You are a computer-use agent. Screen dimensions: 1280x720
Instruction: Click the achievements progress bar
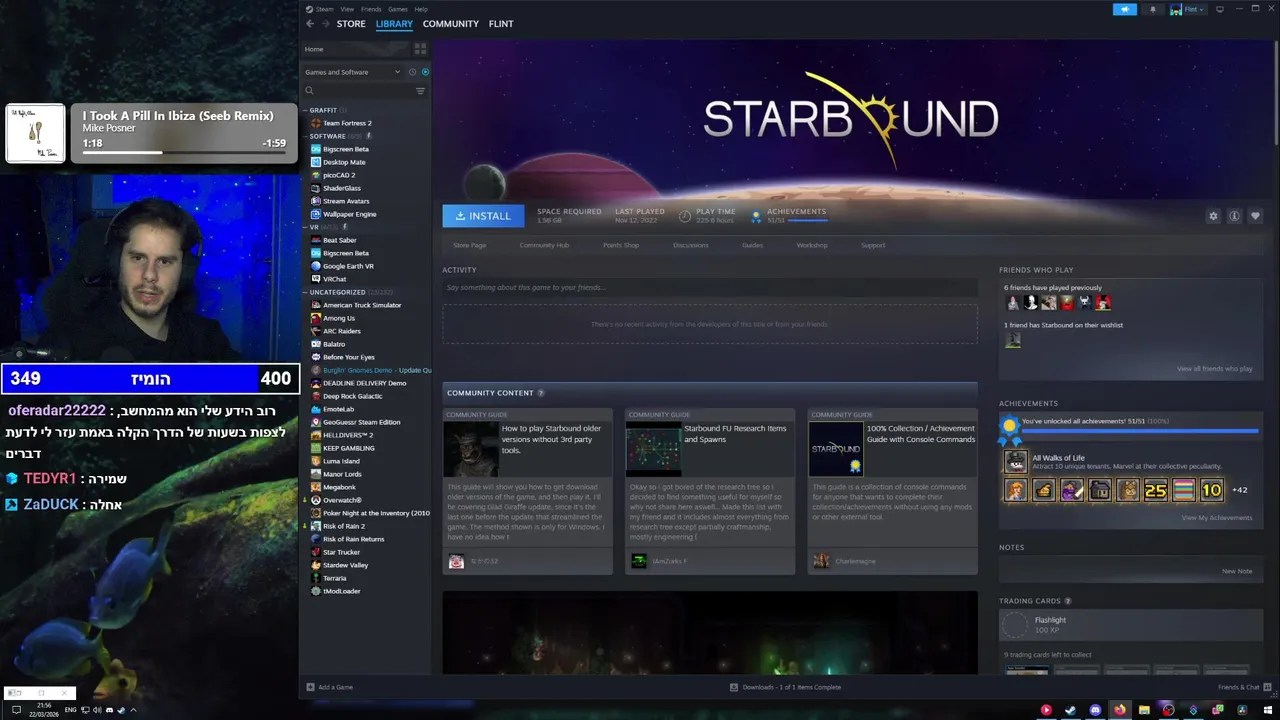tap(1139, 431)
